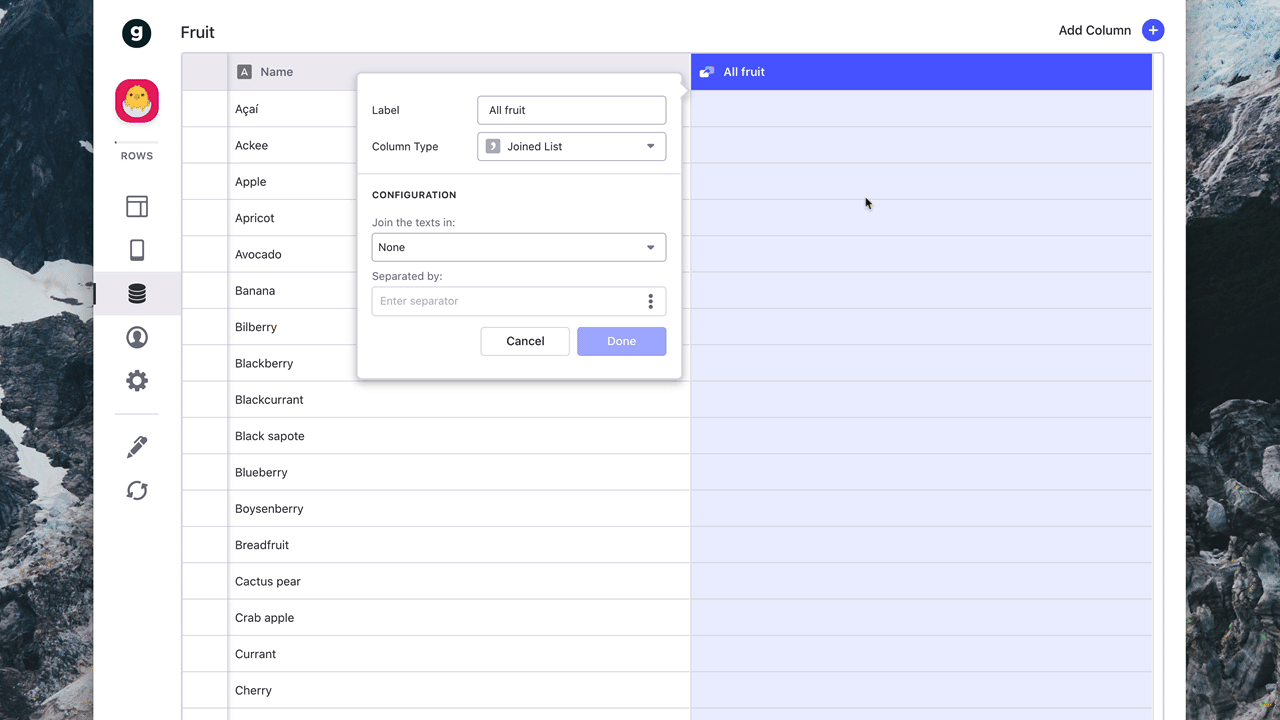Screen dimensions: 1280x720
Task: Open the user profile icon in sidebar
Action: [137, 338]
